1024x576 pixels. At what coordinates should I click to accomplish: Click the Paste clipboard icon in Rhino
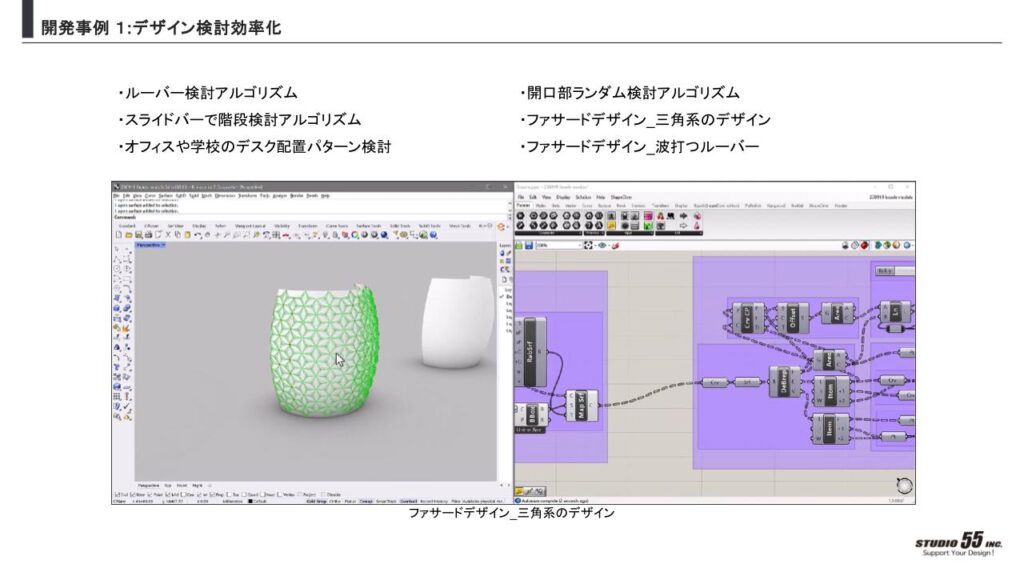click(187, 235)
